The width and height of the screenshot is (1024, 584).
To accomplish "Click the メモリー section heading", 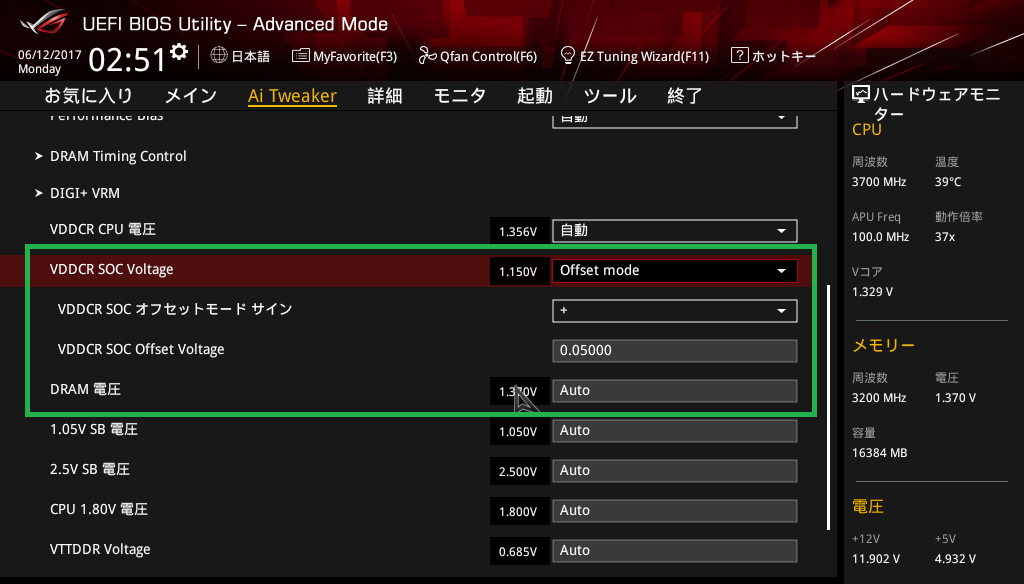I will (883, 345).
